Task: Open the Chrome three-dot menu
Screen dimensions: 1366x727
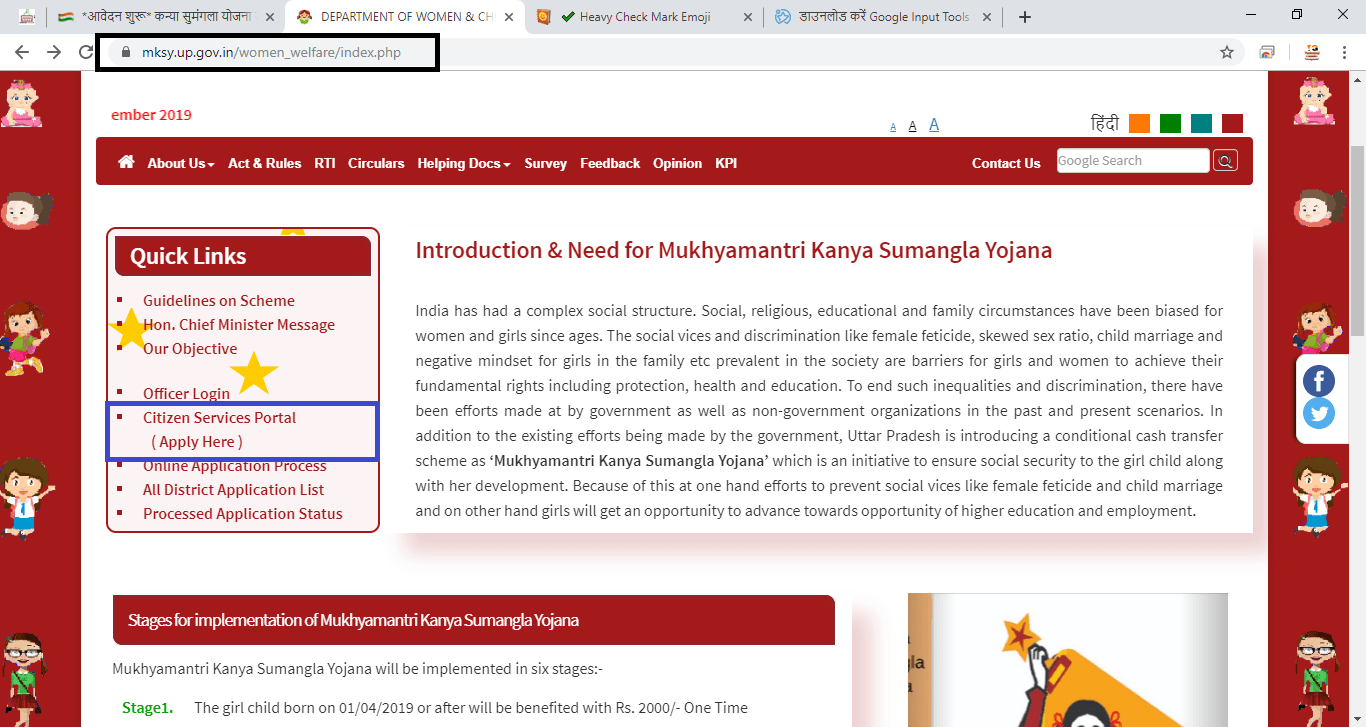Action: click(x=1345, y=52)
